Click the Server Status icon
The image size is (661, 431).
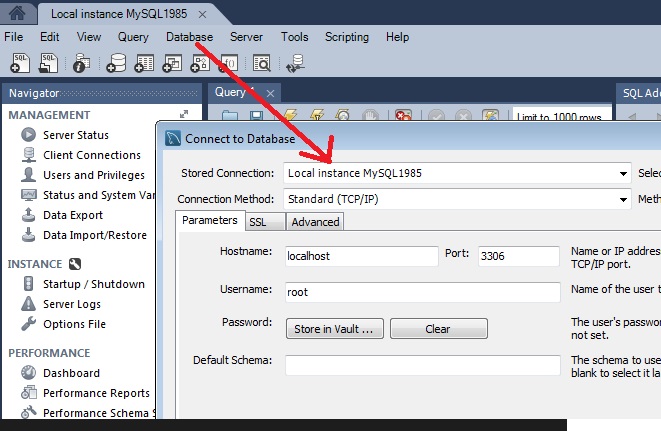click(x=29, y=135)
